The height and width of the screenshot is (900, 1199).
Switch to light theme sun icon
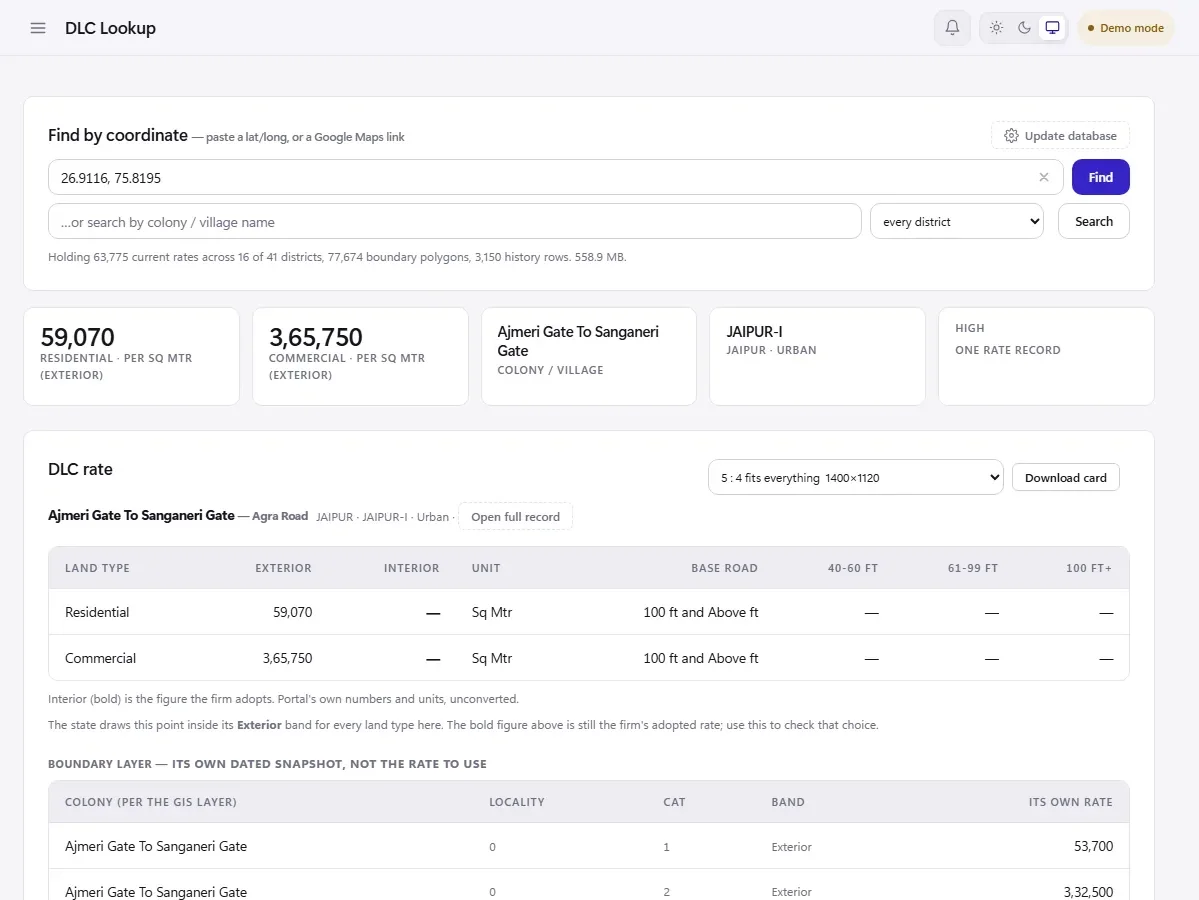(x=996, y=28)
